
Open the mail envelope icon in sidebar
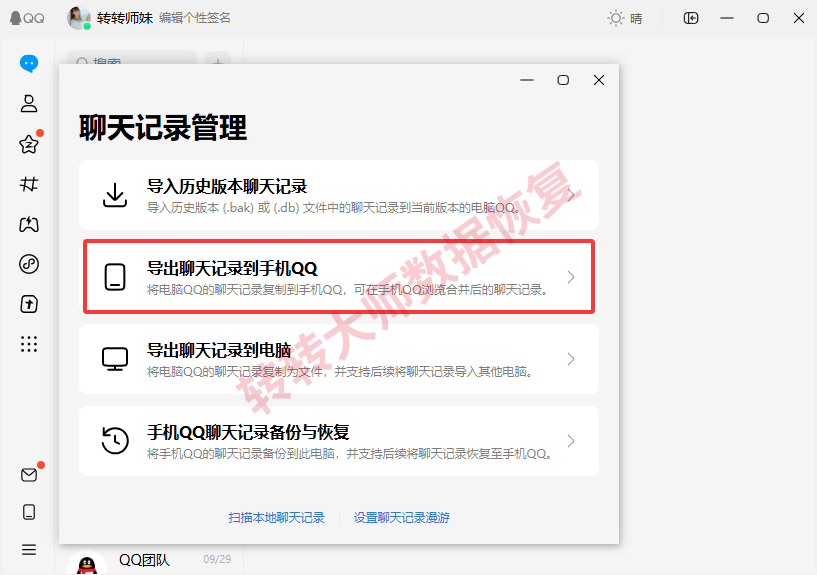click(x=29, y=474)
